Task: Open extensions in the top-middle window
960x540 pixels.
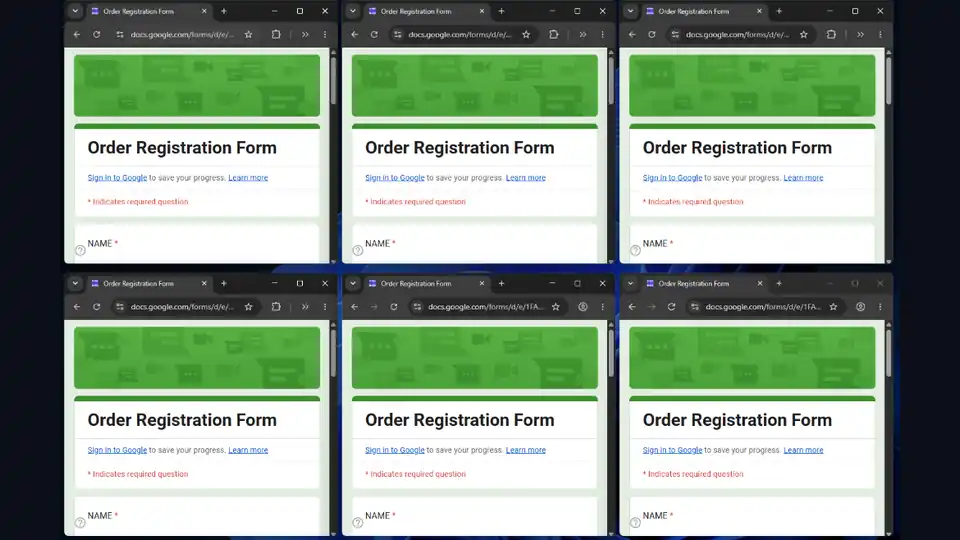Action: (x=553, y=35)
